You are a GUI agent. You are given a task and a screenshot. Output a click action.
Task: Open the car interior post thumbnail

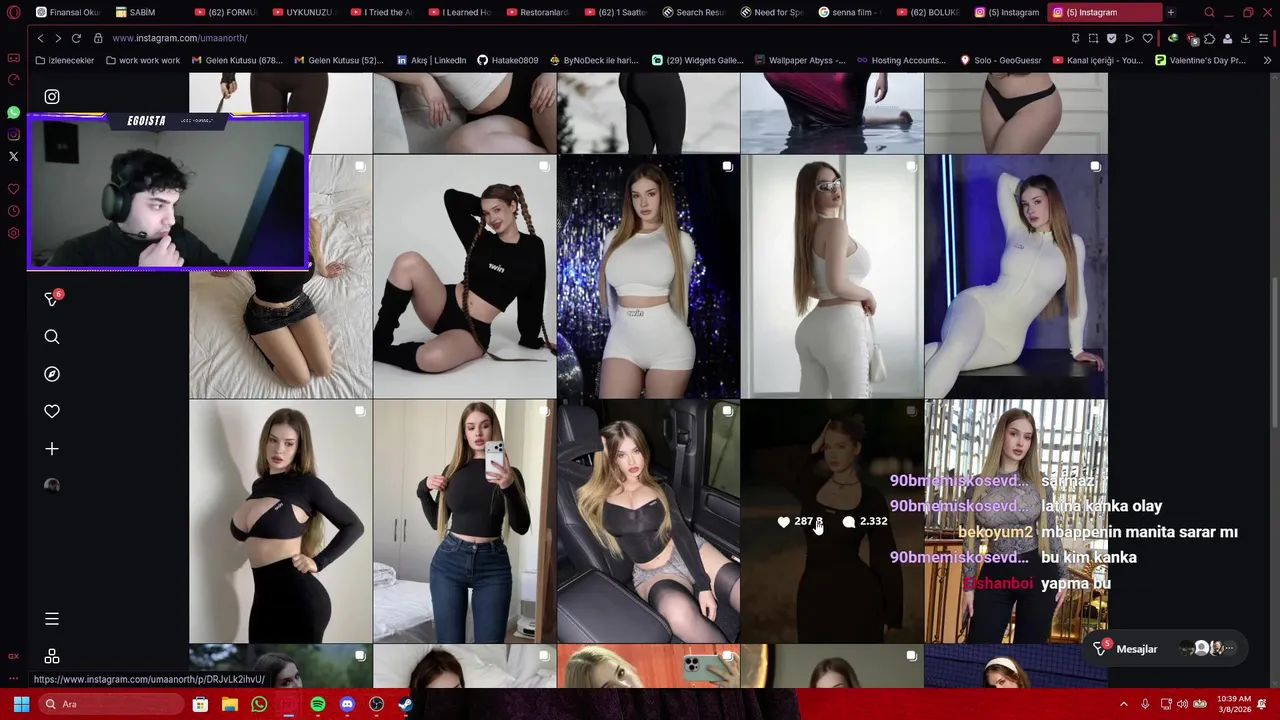[648, 521]
